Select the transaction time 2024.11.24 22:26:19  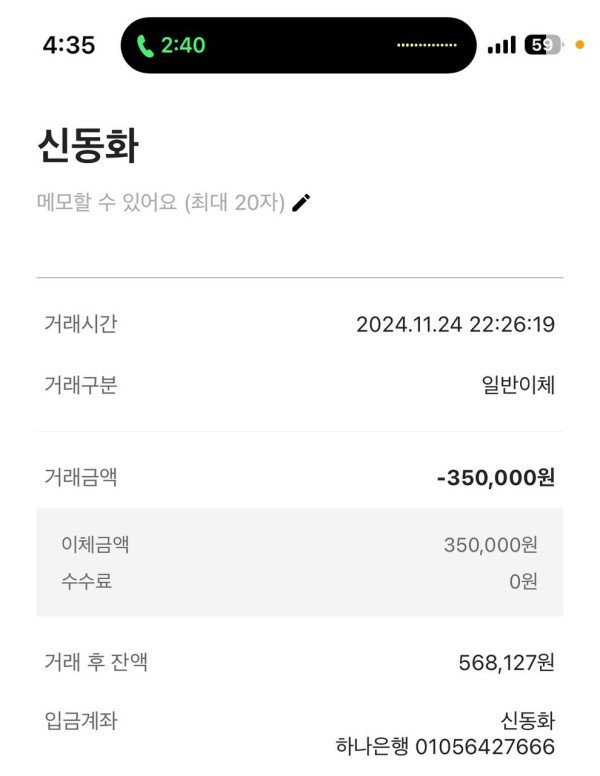[455, 324]
